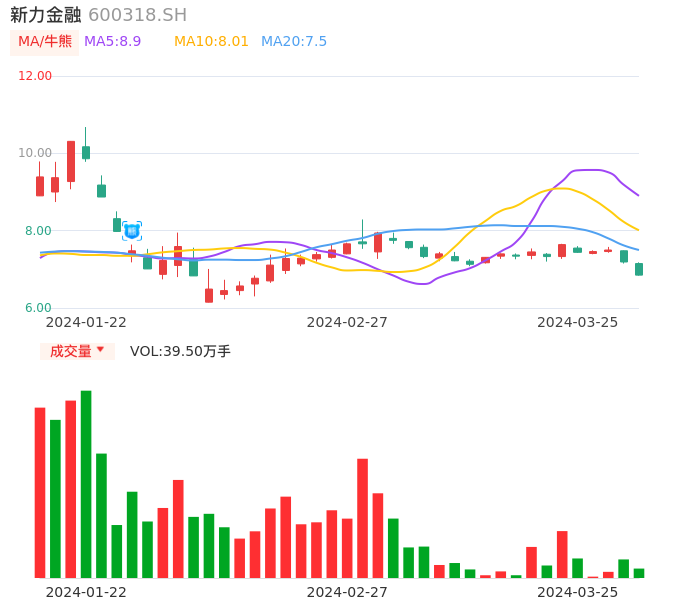686x606 pixels.
Task: Select the tallest red candlestick near 10.00
Action: 71,161
